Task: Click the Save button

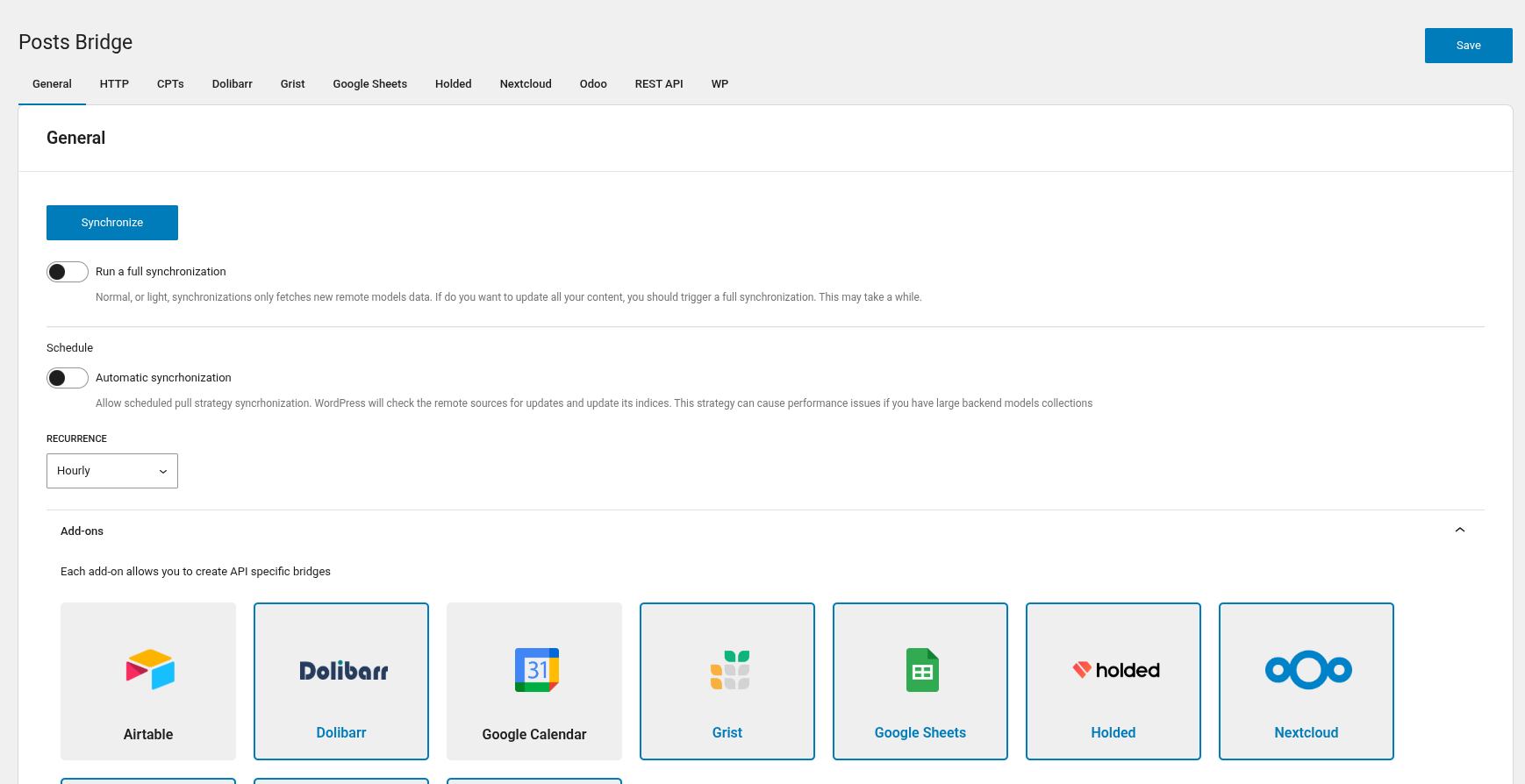Action: pyautogui.click(x=1469, y=46)
